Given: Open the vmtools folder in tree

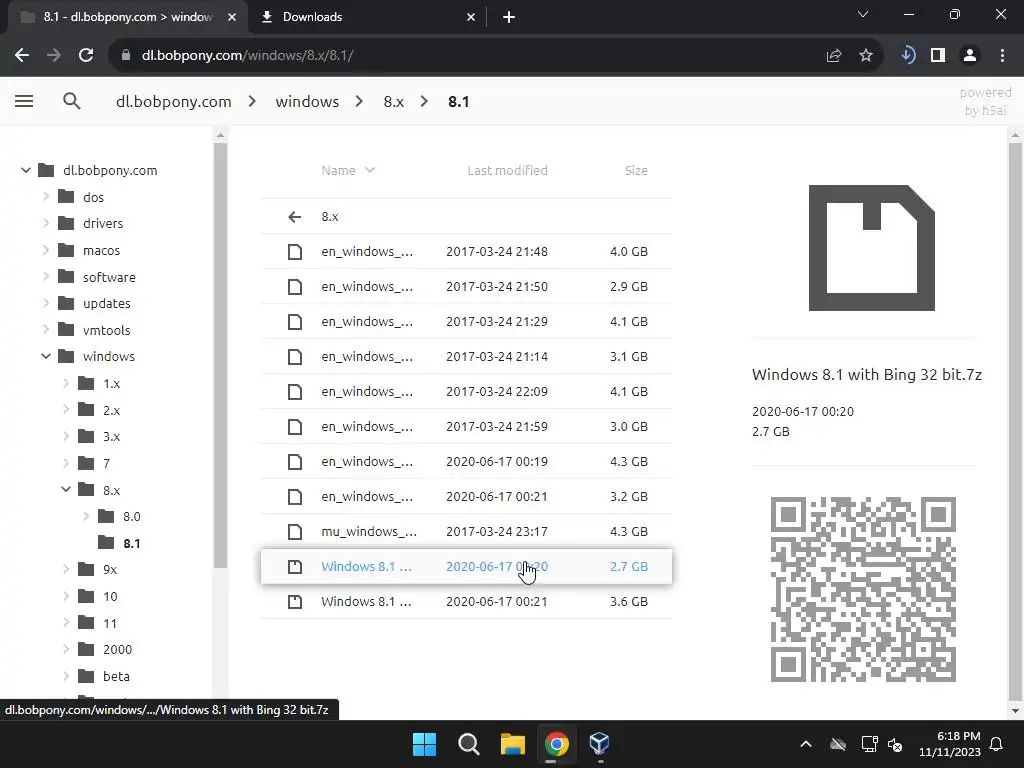Looking at the screenshot, I should pos(106,330).
